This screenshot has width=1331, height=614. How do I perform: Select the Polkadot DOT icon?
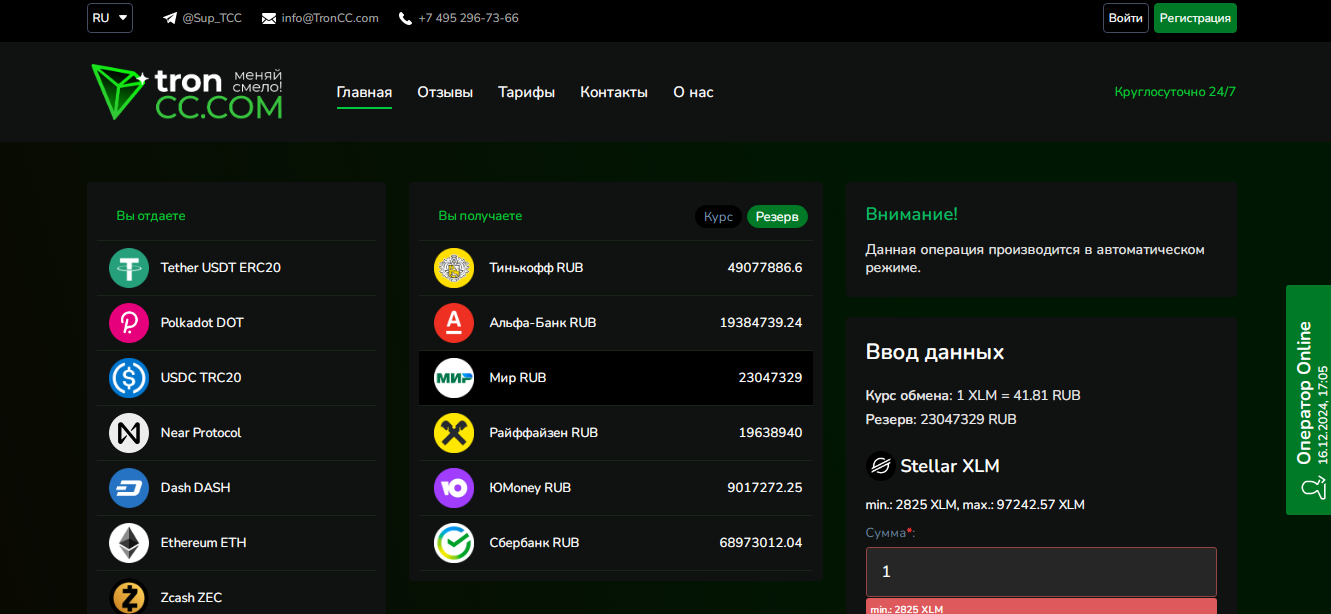coord(129,323)
